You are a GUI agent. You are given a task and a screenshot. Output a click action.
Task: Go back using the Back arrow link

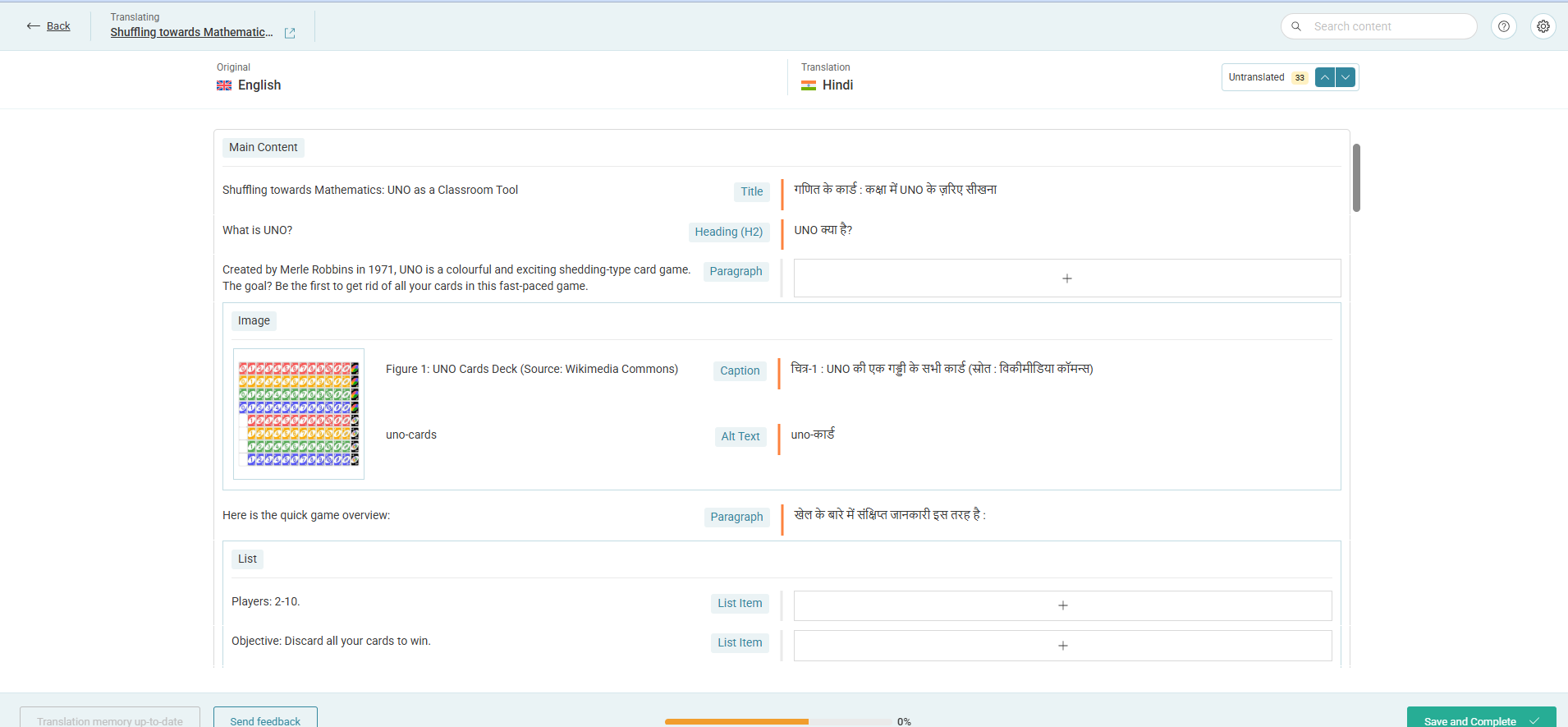[x=48, y=26]
